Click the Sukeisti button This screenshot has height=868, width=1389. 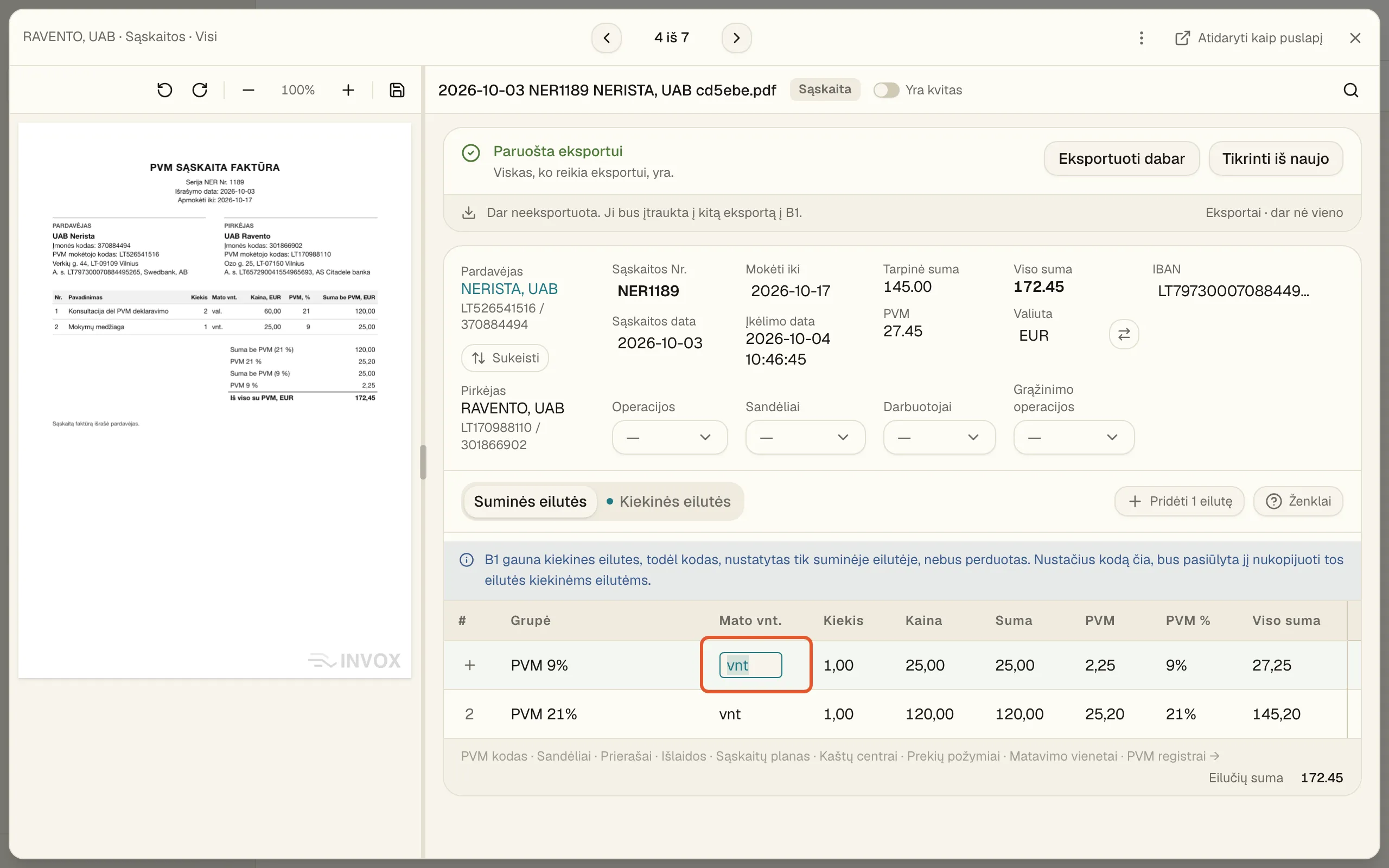point(505,358)
